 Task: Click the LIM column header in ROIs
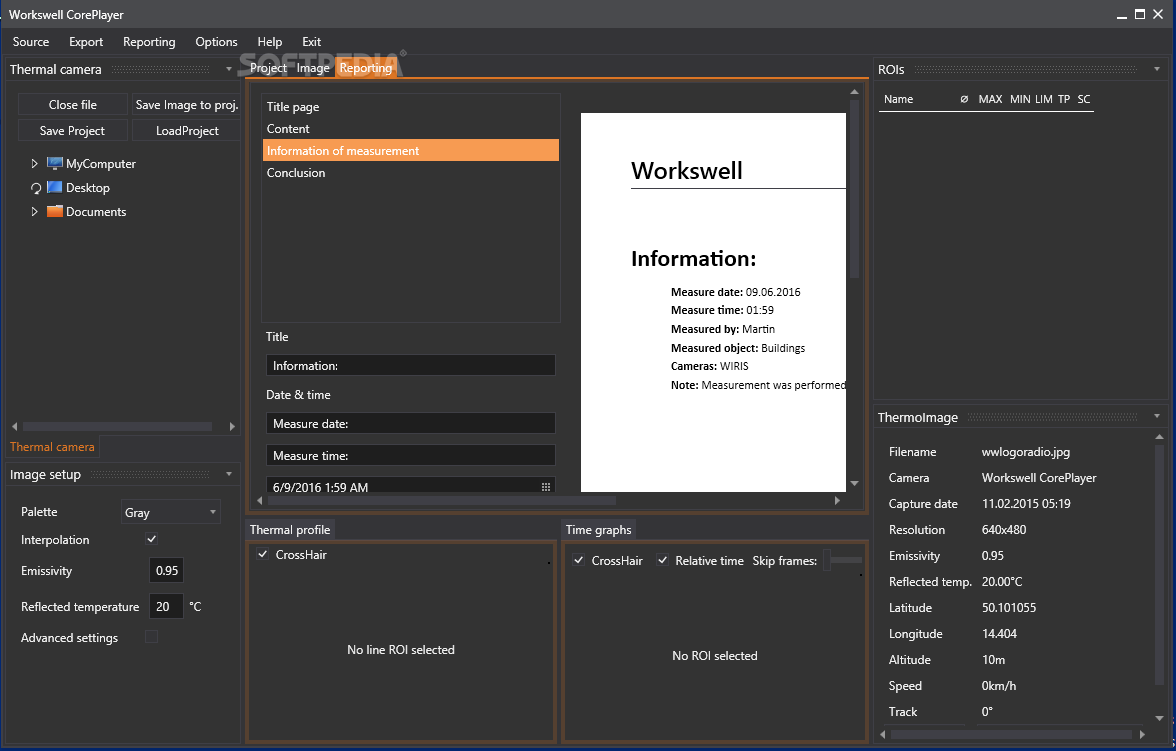(x=1043, y=99)
